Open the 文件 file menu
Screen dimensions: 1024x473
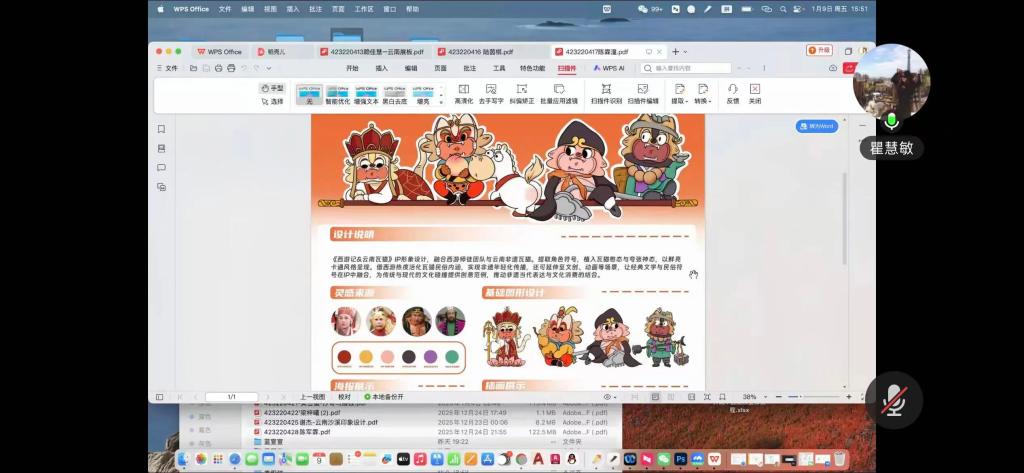171,68
